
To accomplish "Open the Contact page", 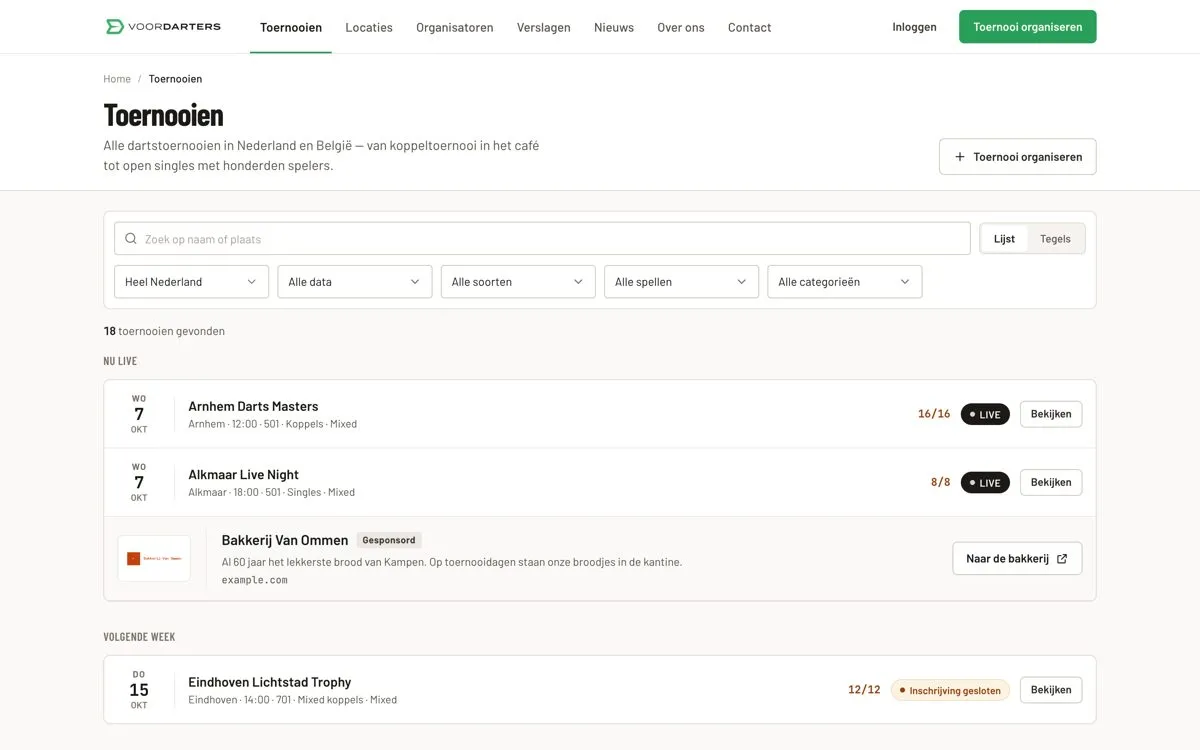I will [x=749, y=27].
